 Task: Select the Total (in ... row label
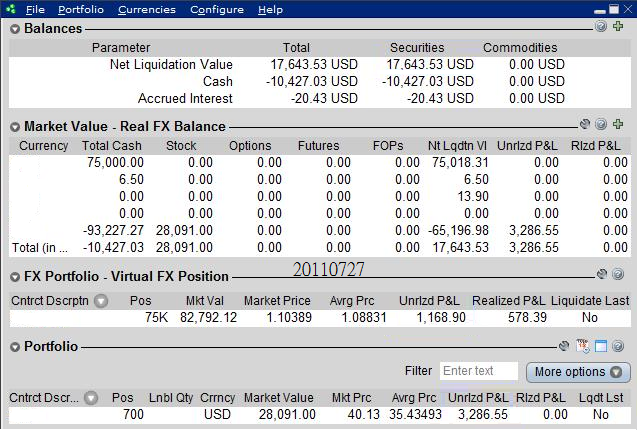click(x=40, y=248)
